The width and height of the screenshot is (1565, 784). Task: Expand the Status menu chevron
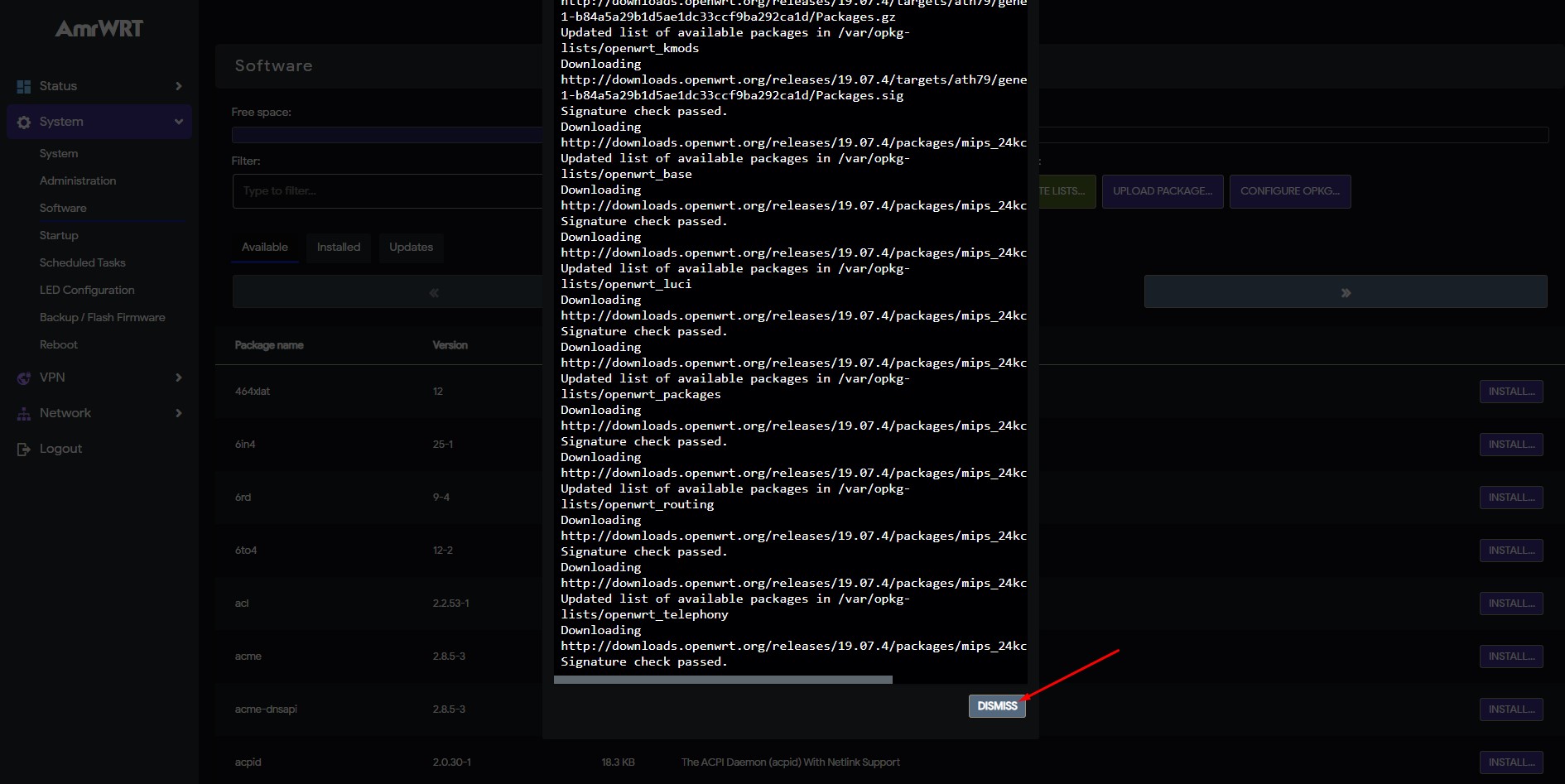coord(178,86)
